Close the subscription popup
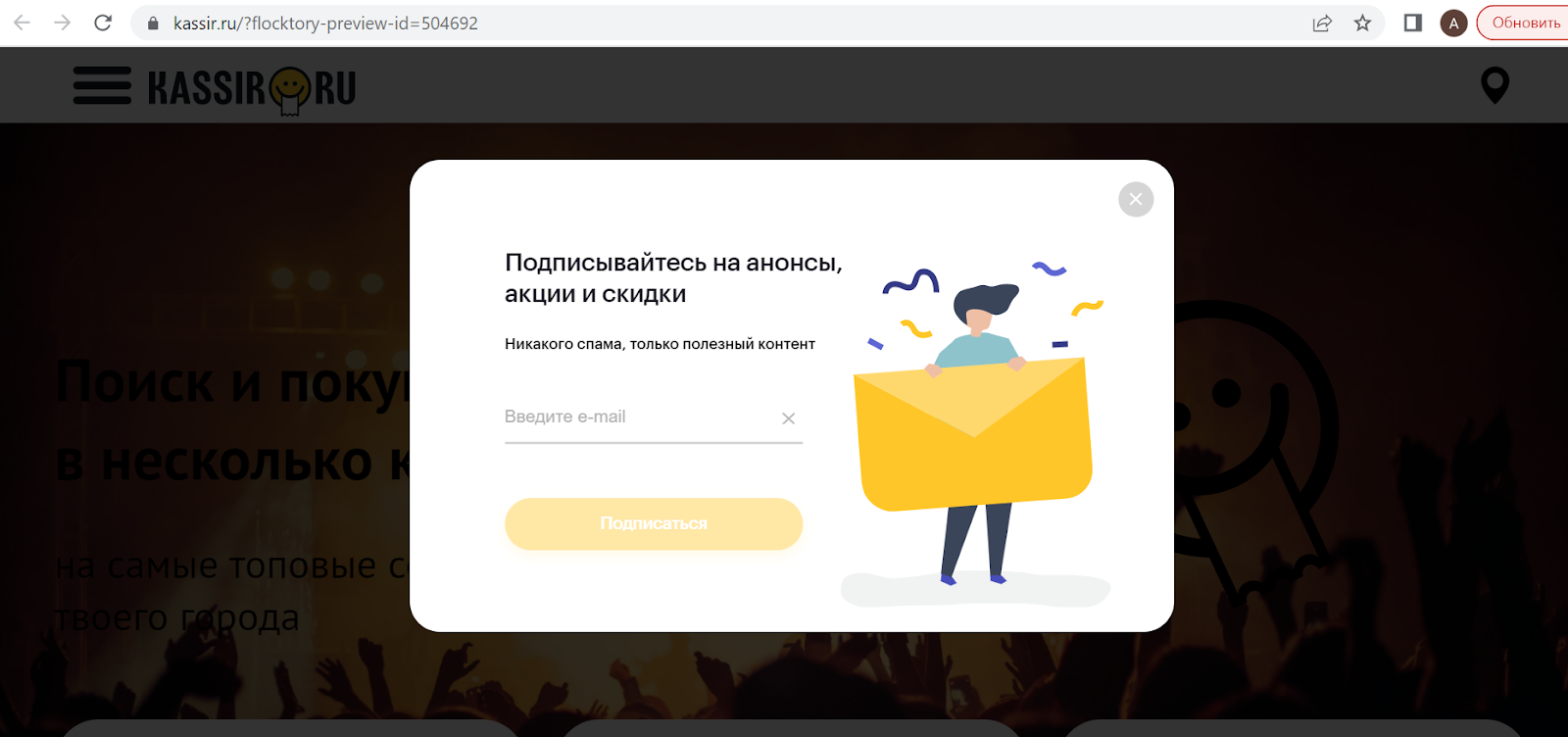 click(x=1136, y=199)
